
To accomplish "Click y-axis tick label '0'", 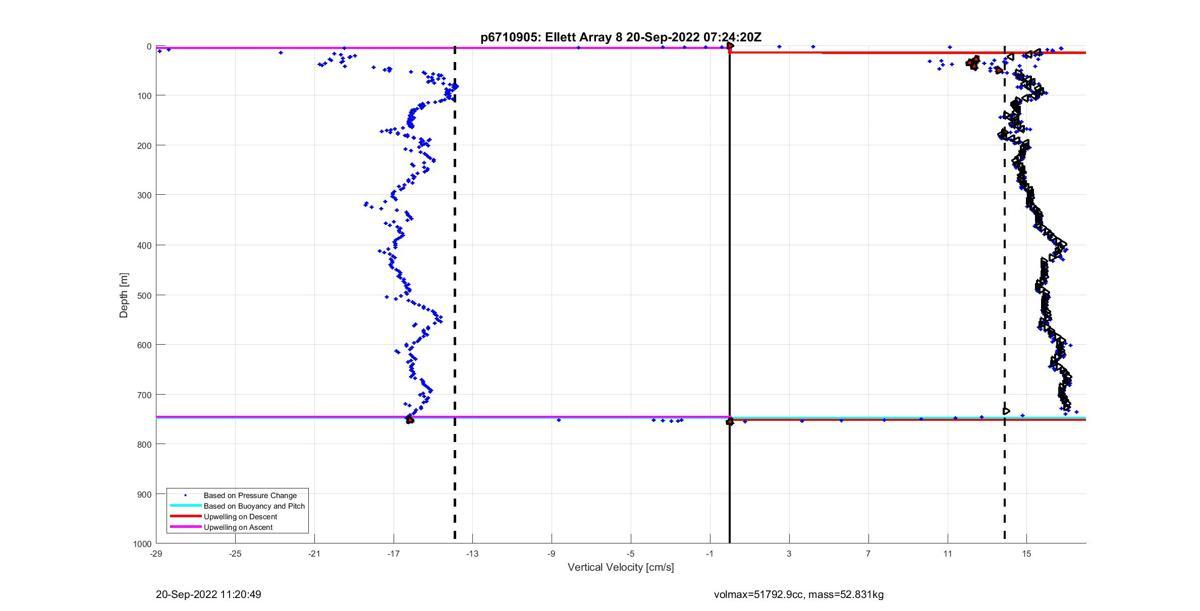I will point(149,46).
